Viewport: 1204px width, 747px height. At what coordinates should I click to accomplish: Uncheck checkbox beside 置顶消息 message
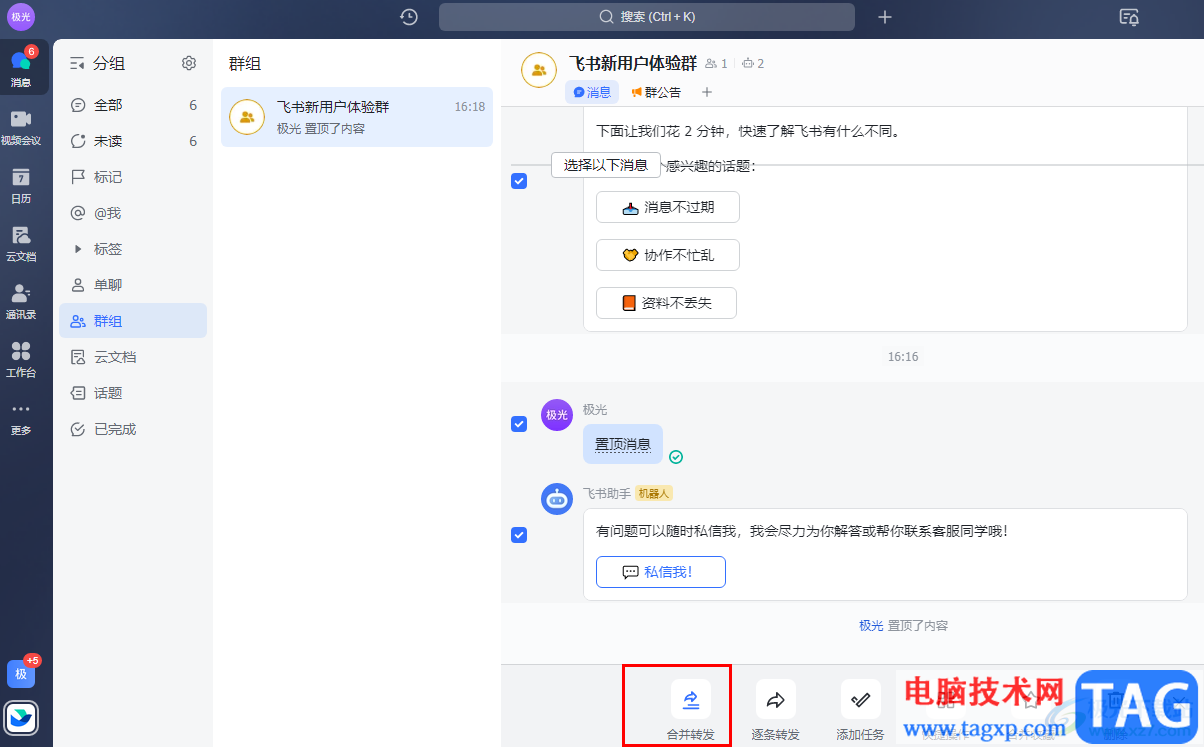coord(519,424)
